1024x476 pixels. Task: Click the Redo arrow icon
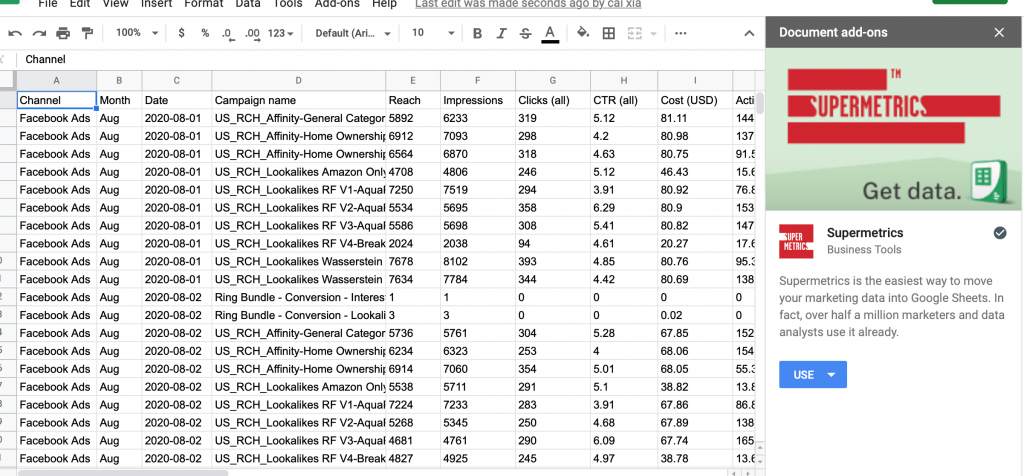[x=39, y=33]
